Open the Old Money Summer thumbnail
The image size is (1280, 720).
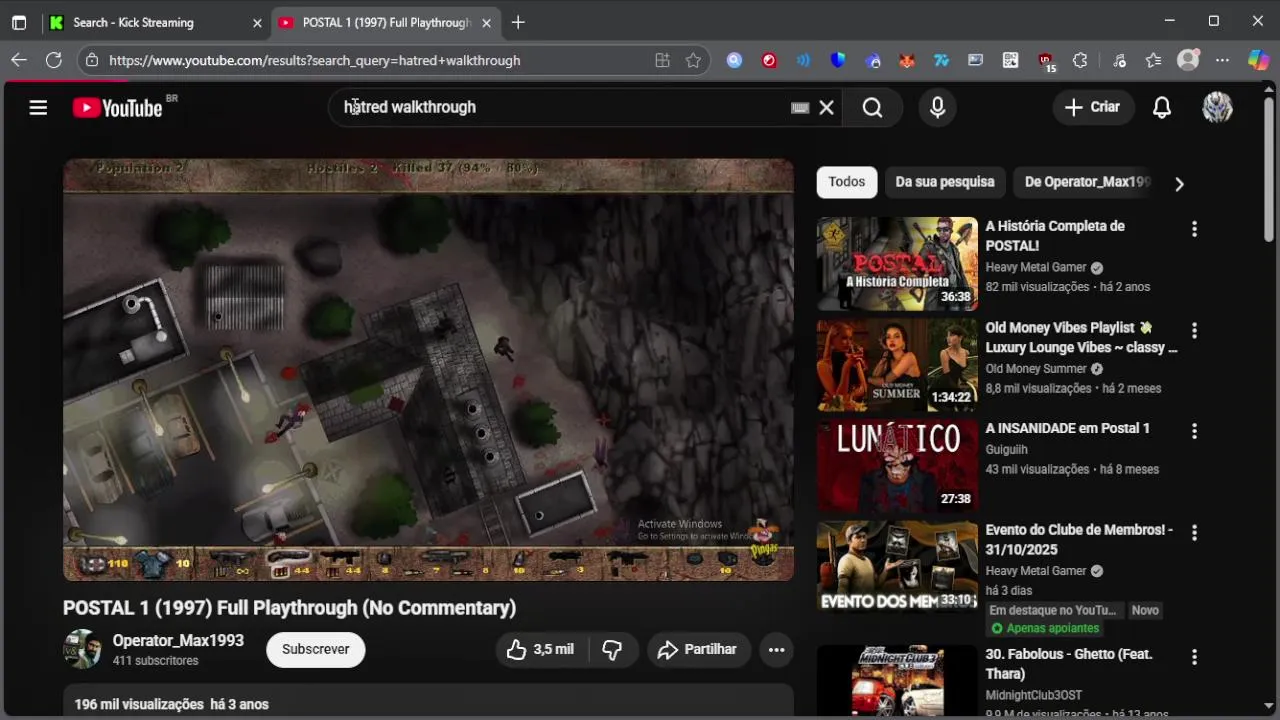coord(897,365)
